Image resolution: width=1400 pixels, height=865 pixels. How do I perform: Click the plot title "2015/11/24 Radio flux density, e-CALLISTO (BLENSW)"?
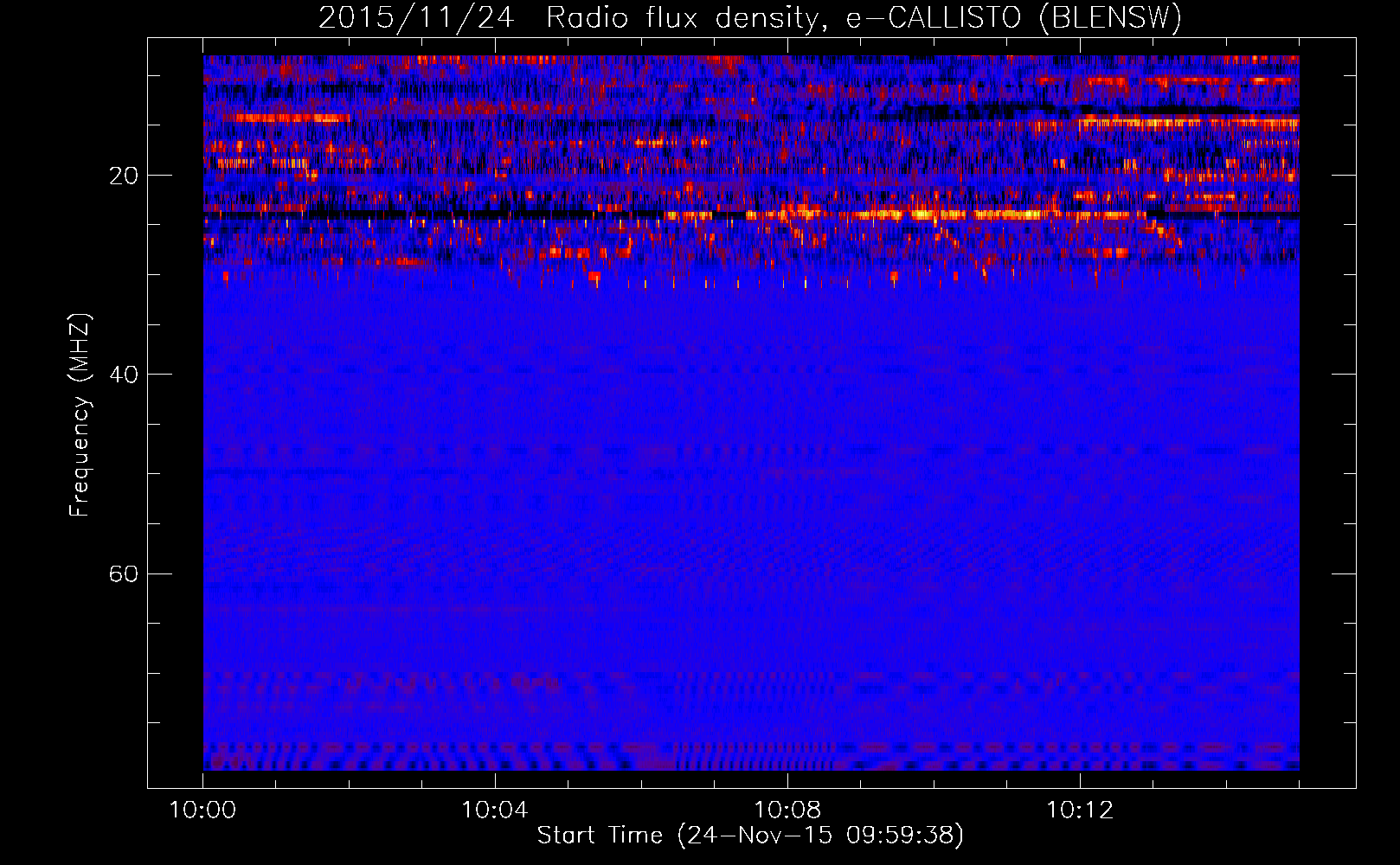750,17
